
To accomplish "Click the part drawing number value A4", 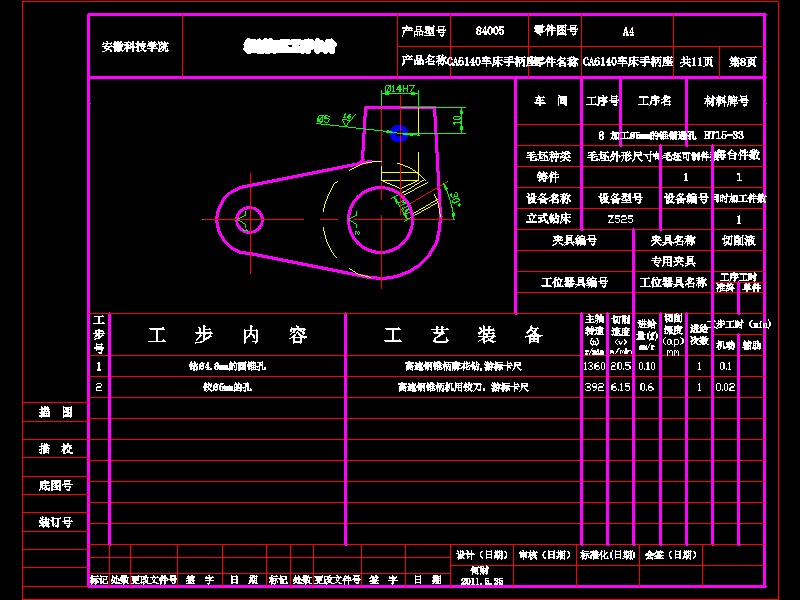I will pyautogui.click(x=628, y=32).
